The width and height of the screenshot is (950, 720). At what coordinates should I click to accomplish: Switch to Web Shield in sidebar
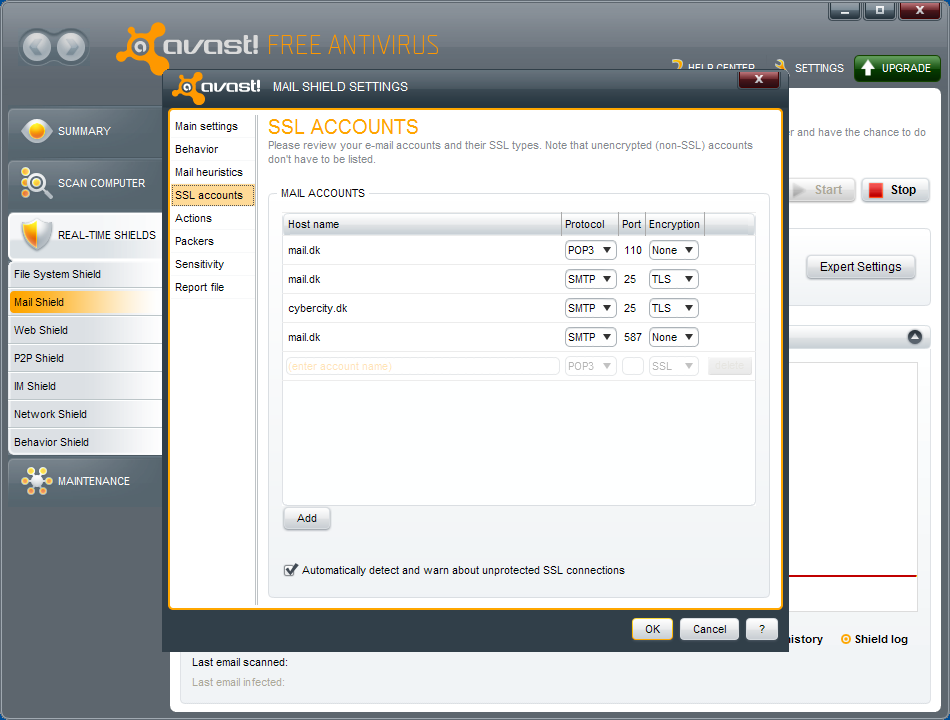click(x=41, y=330)
